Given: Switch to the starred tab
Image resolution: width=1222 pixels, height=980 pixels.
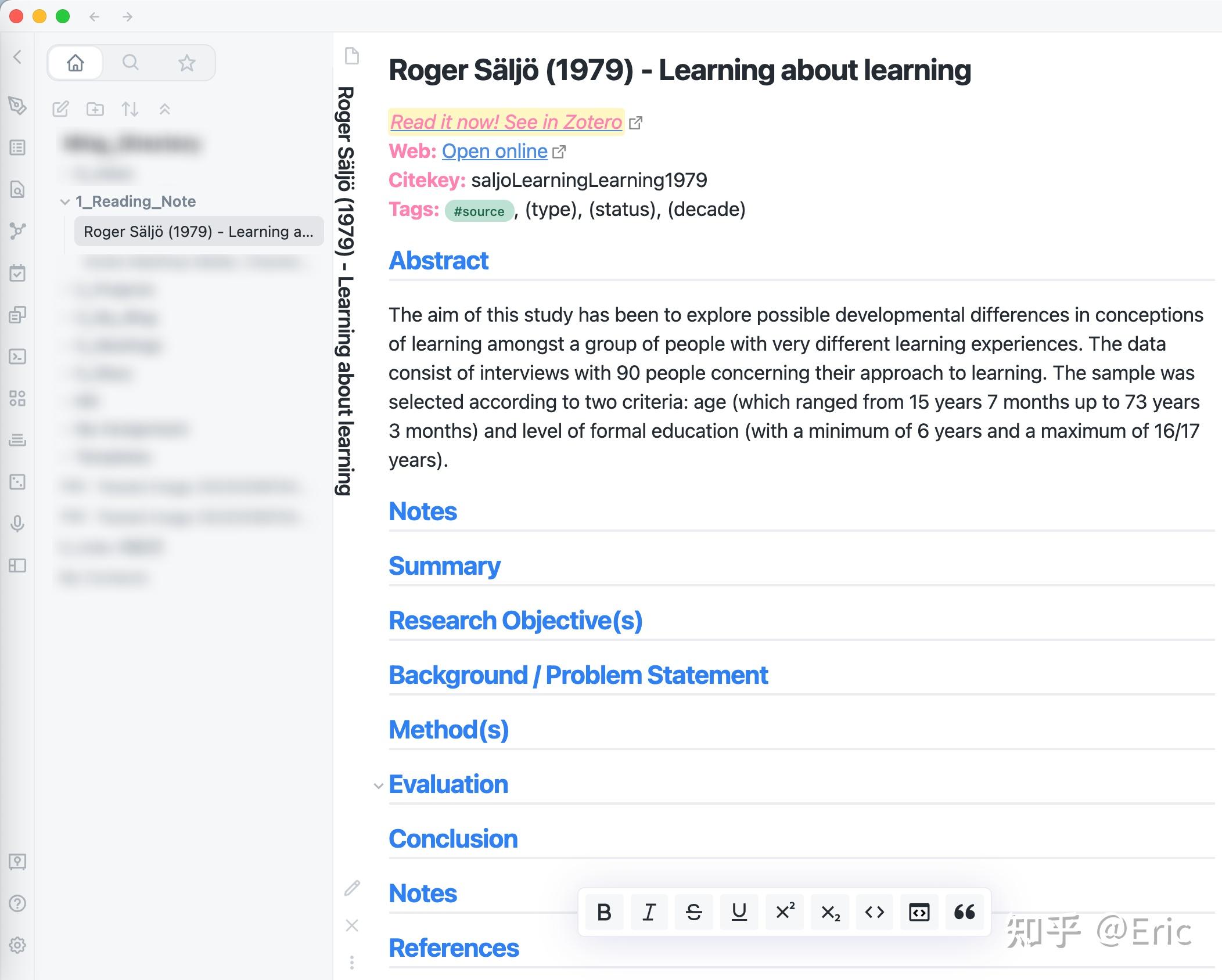Looking at the screenshot, I should (x=186, y=62).
